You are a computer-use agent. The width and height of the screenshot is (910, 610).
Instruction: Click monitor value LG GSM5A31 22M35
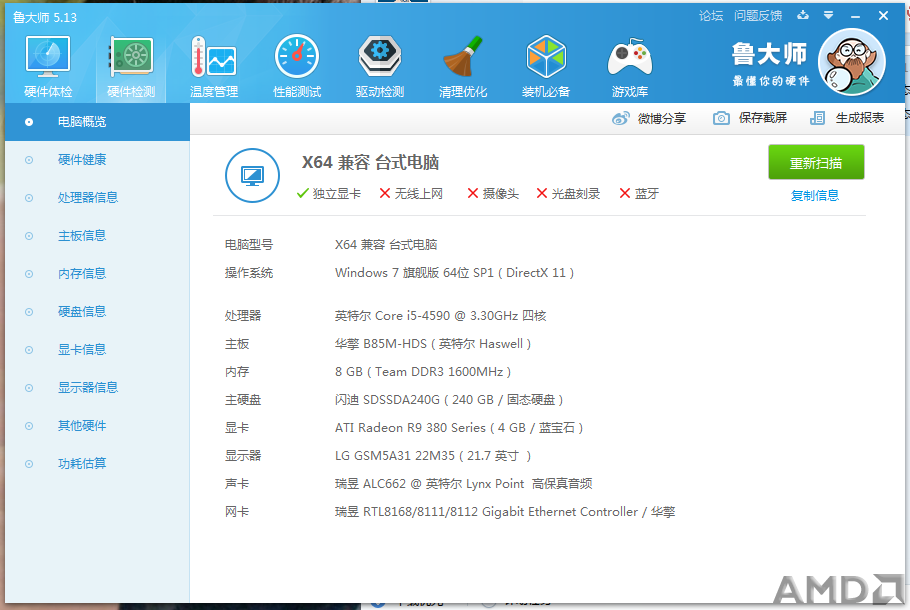(433, 456)
